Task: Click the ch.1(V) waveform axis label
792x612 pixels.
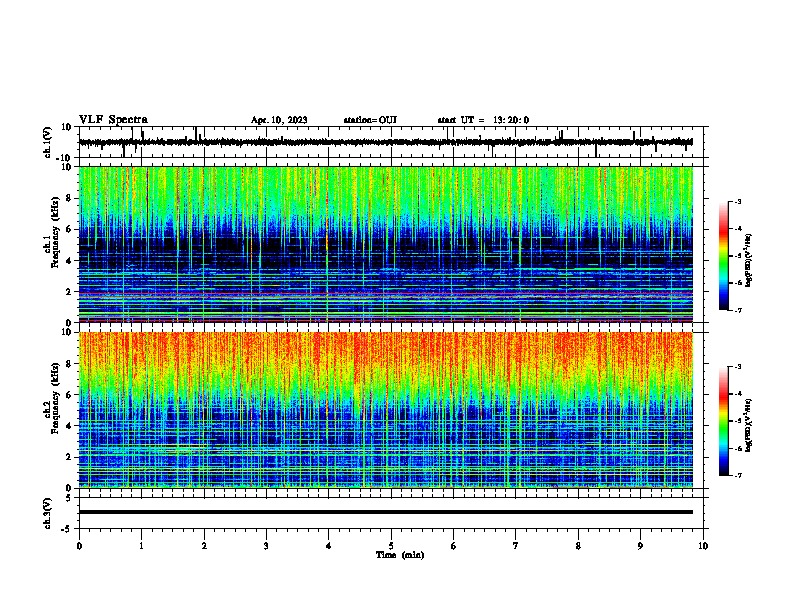Action: (x=48, y=142)
